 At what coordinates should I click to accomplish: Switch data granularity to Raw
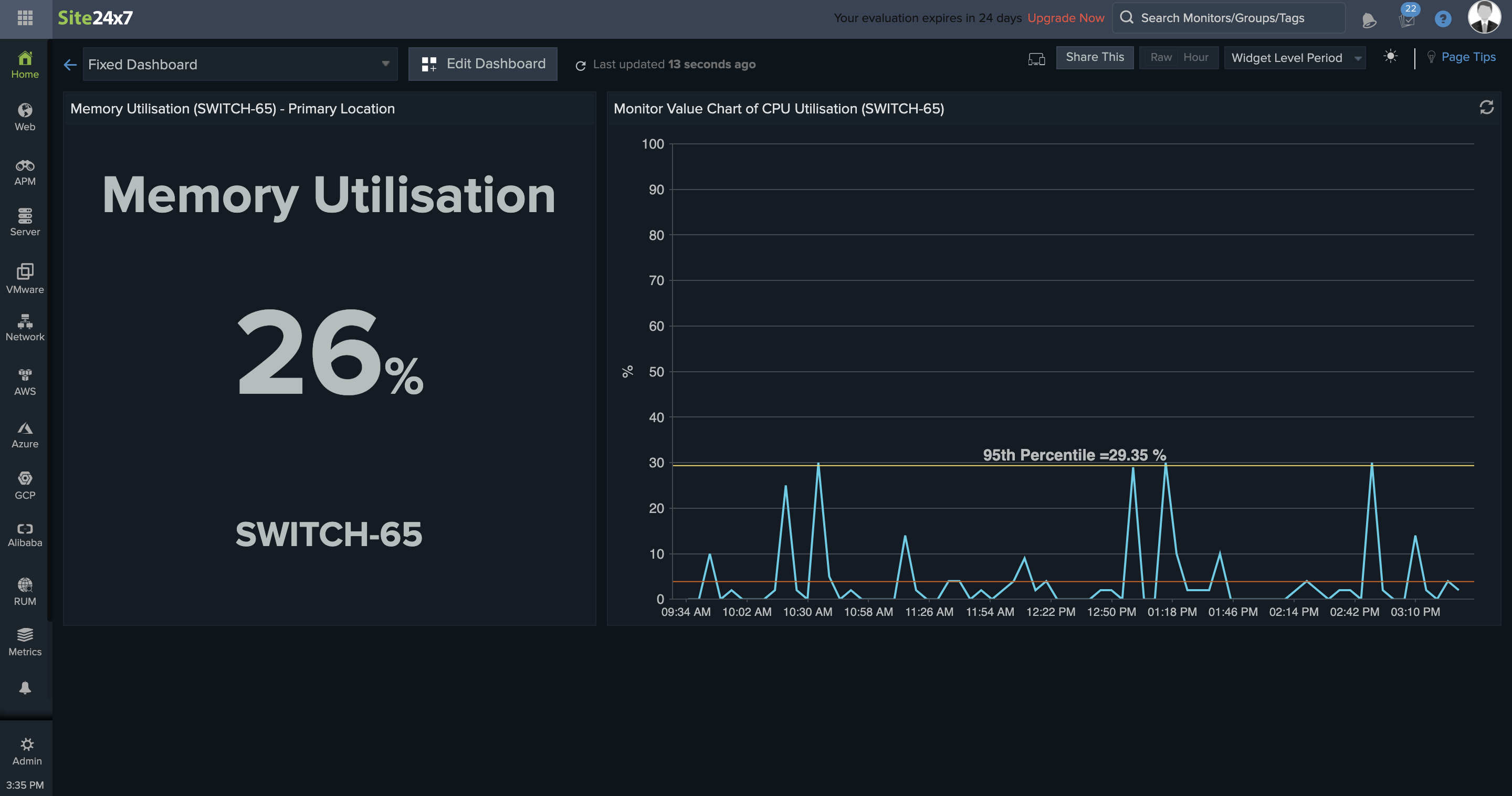[1160, 58]
